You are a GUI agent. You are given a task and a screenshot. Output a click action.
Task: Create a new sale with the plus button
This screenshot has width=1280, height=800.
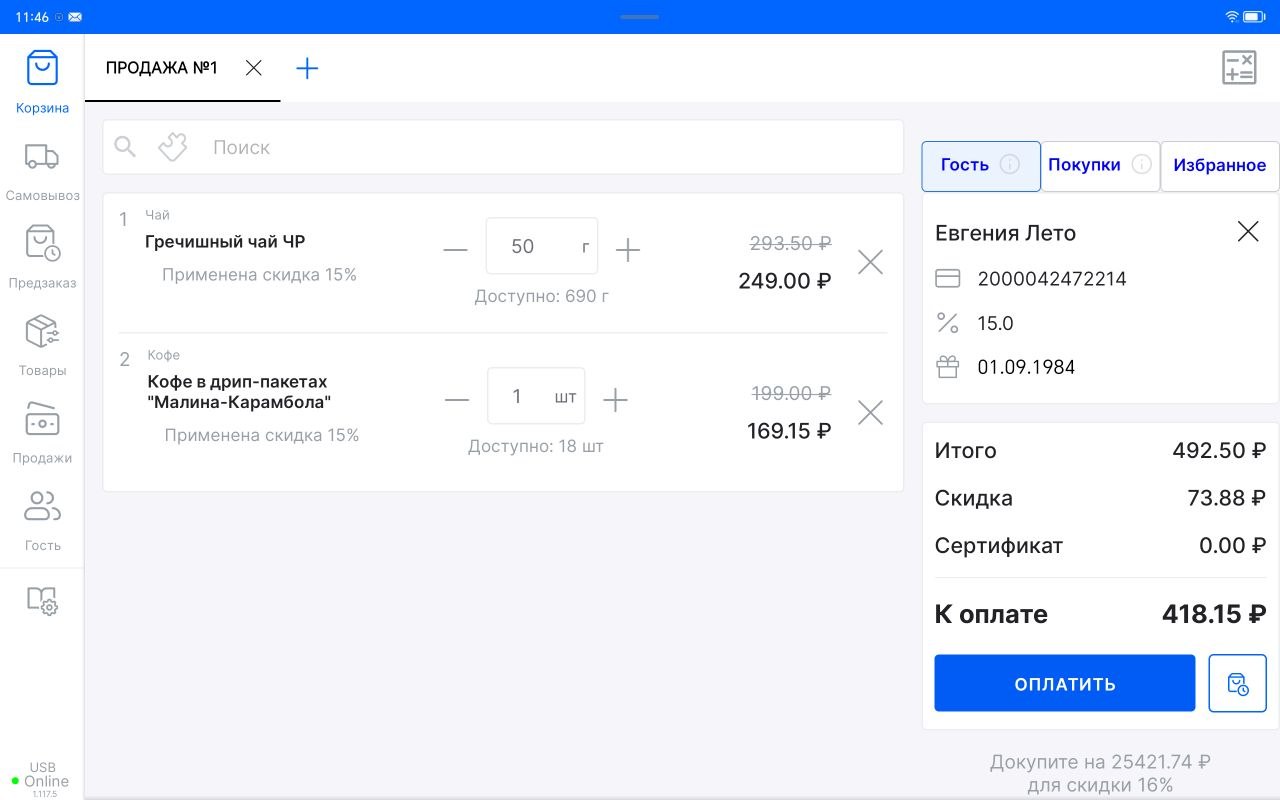coord(307,68)
